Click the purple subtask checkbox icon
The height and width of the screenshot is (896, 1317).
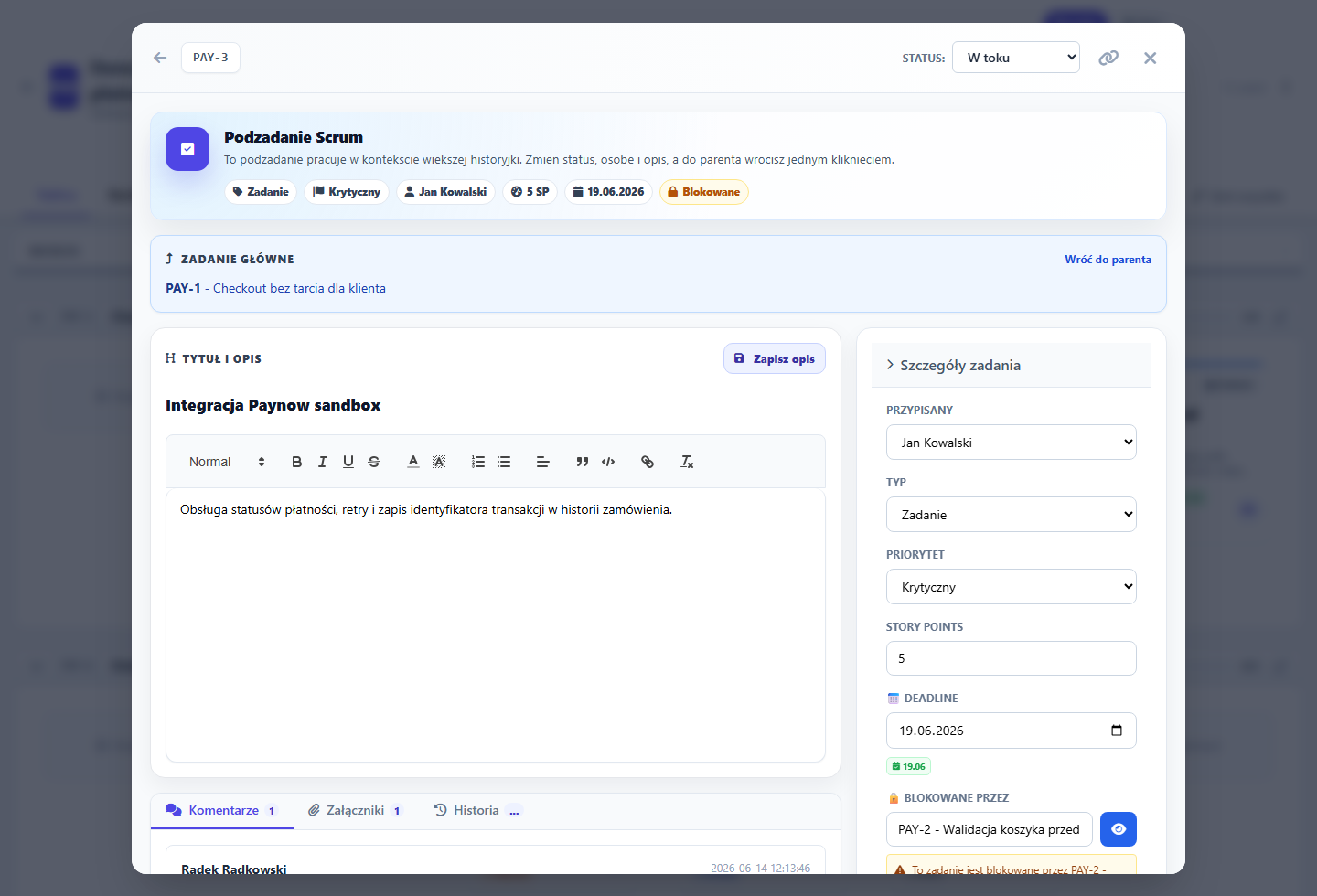(x=187, y=149)
